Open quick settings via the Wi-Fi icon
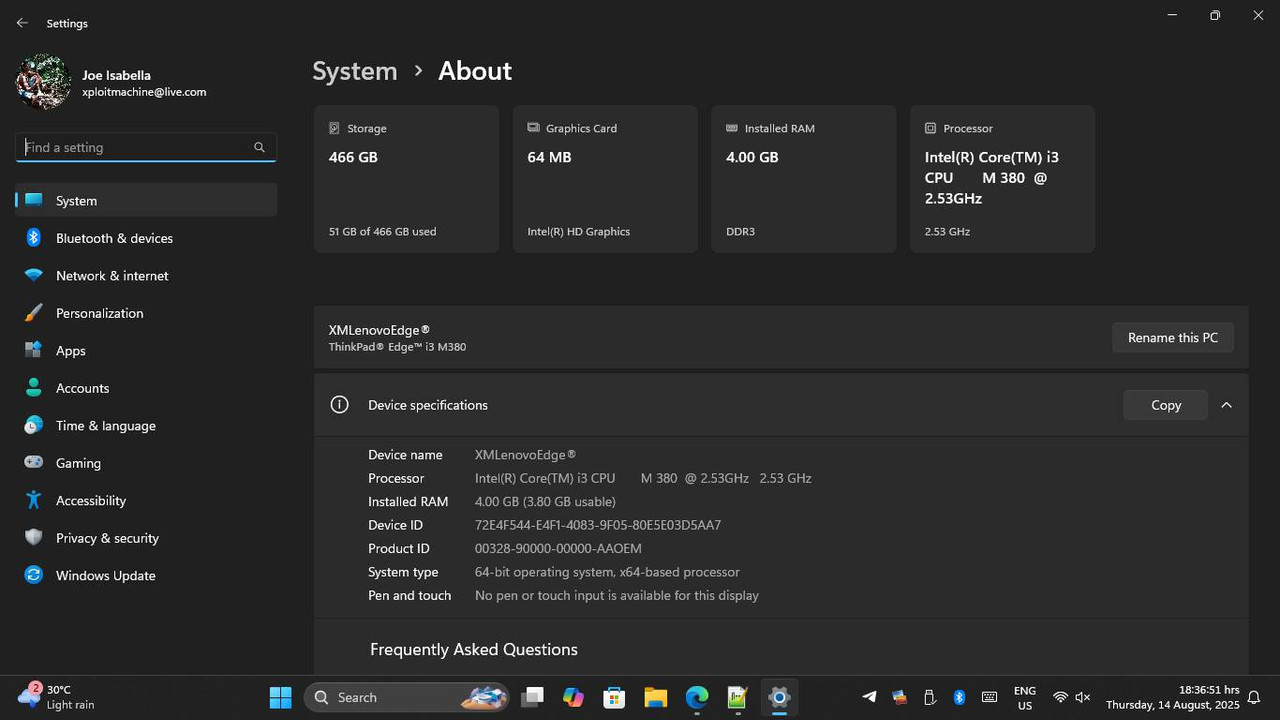Image resolution: width=1280 pixels, height=720 pixels. tap(1061, 697)
